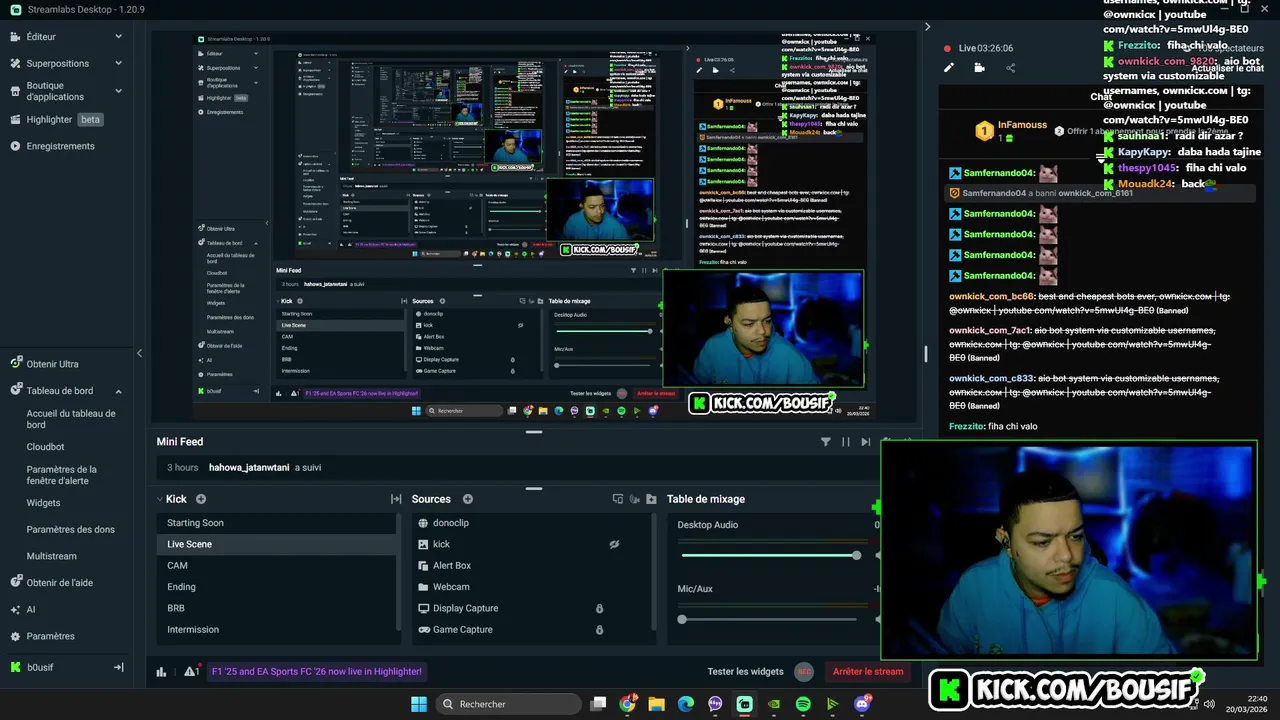Open notifications warning icon
The width and height of the screenshot is (1280, 720).
tap(190, 672)
